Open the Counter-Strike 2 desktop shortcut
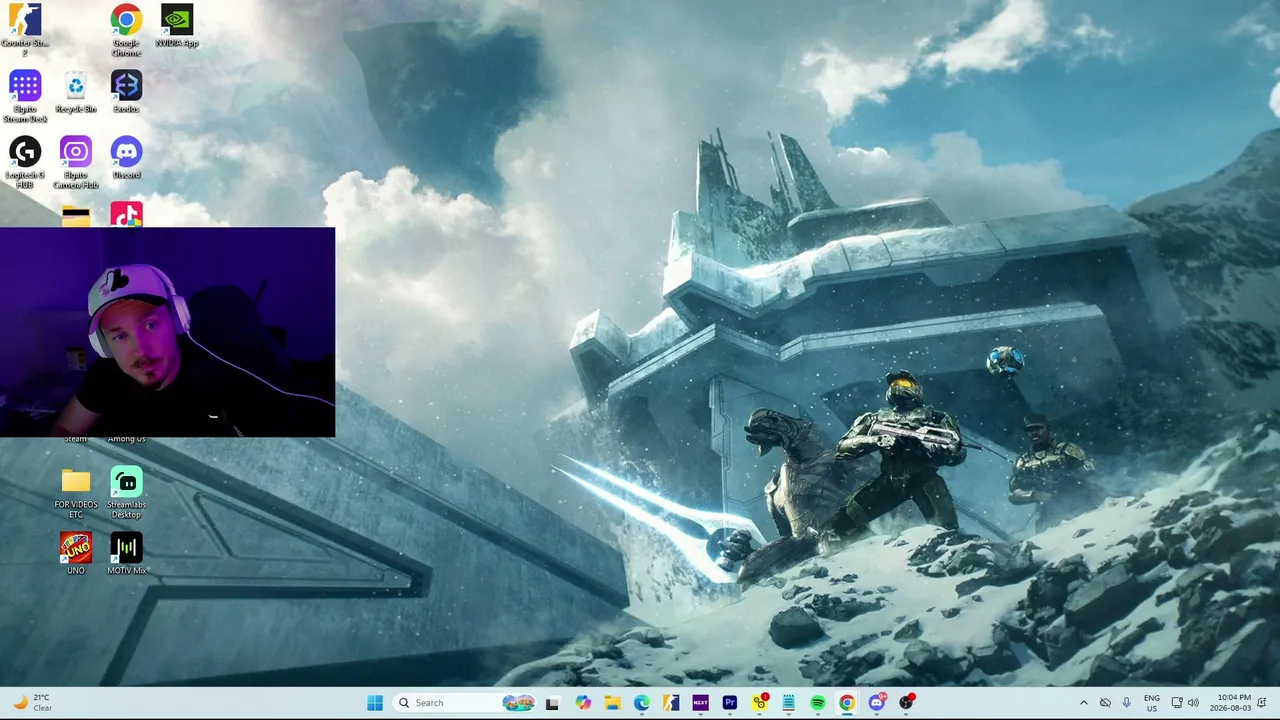 (25, 30)
